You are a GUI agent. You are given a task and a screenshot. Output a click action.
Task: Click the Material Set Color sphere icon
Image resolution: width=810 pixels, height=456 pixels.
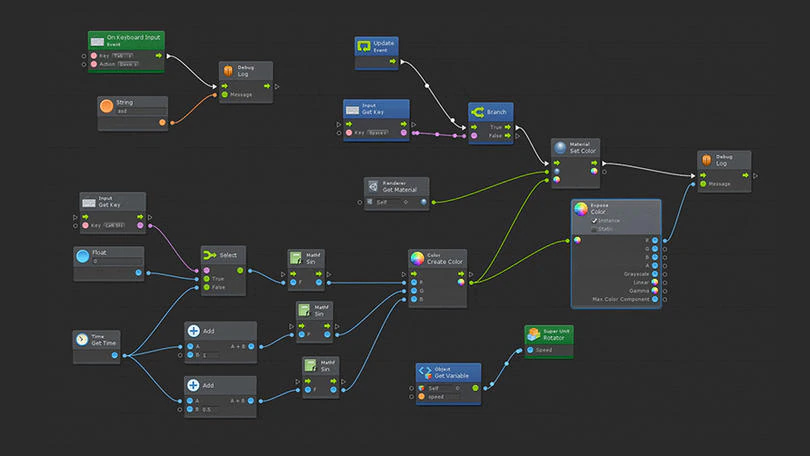(x=560, y=148)
